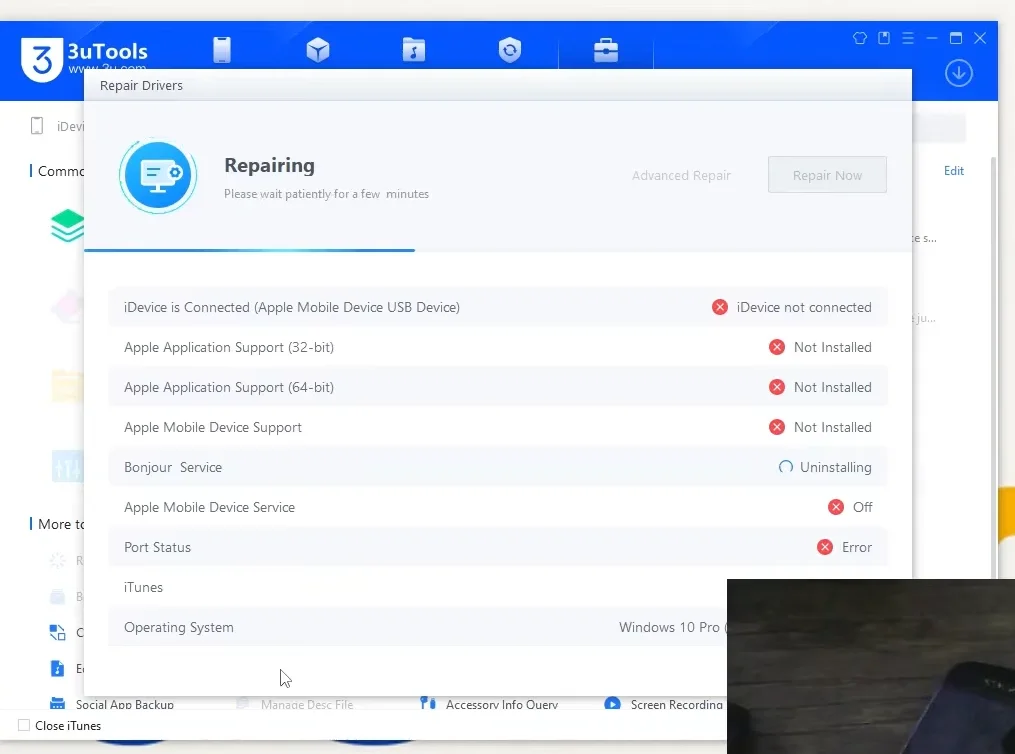Select the Apple Mobile Device Service row

[498, 507]
